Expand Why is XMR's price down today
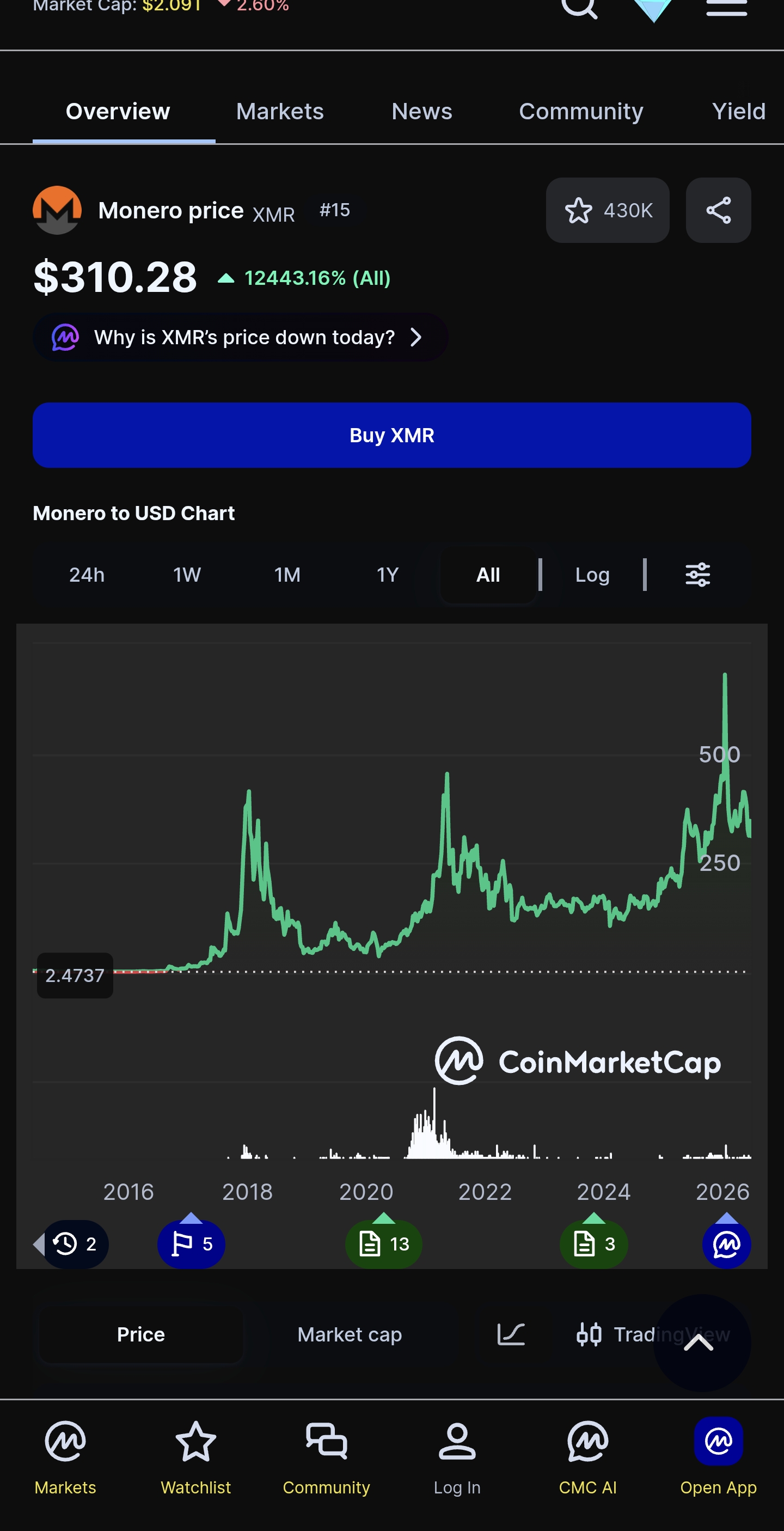The height and width of the screenshot is (1531, 784). [x=240, y=338]
